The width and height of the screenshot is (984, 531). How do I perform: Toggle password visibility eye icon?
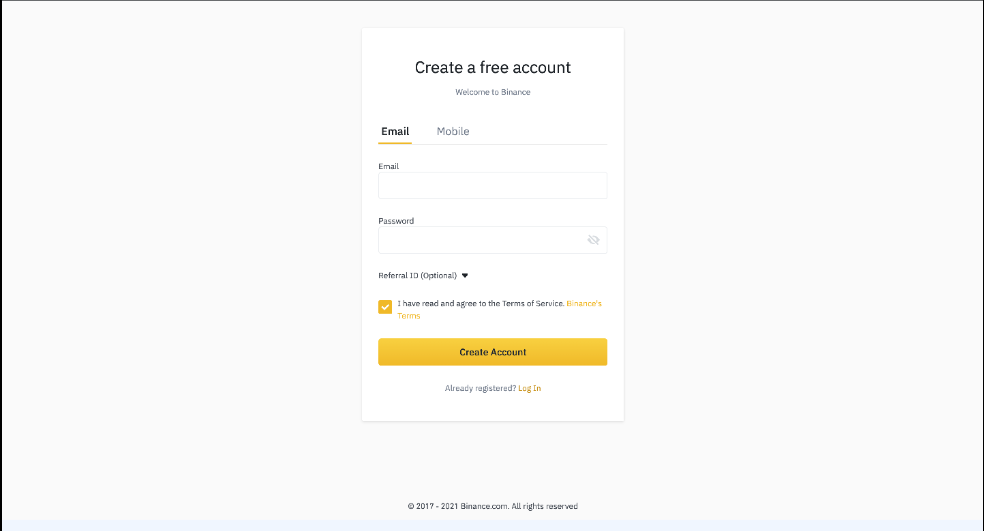coord(593,240)
